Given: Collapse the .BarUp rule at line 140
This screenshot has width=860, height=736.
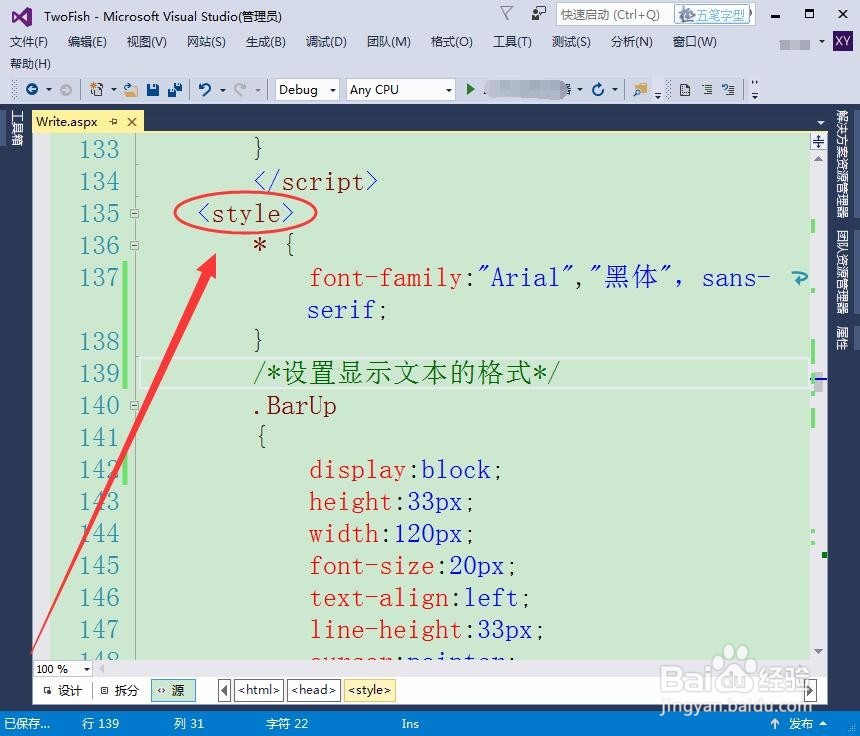Looking at the screenshot, I should [134, 405].
